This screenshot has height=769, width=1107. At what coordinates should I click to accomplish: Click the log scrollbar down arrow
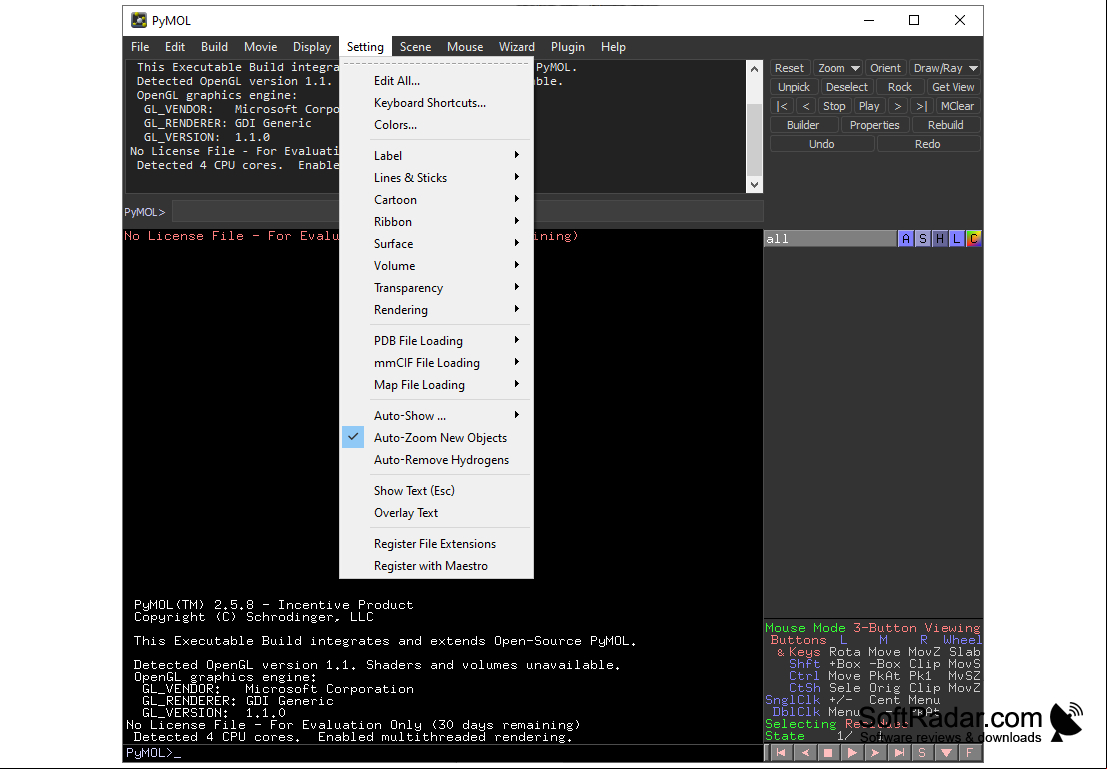click(x=754, y=184)
